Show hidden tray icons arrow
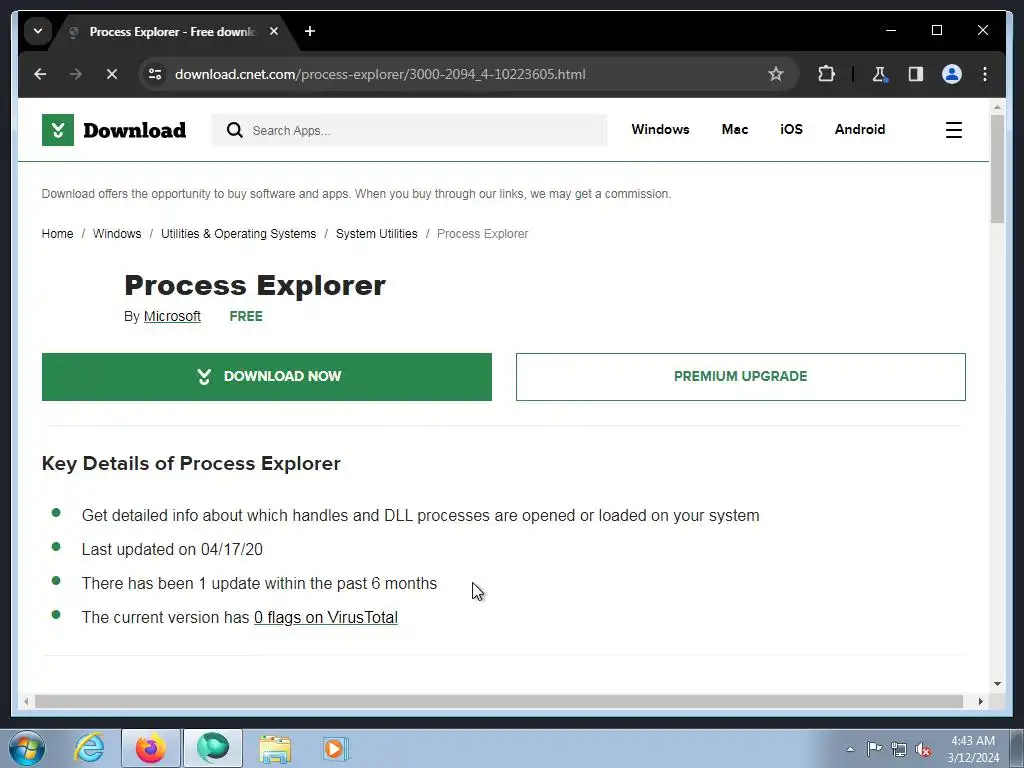Image resolution: width=1024 pixels, height=768 pixels. pyautogui.click(x=850, y=749)
